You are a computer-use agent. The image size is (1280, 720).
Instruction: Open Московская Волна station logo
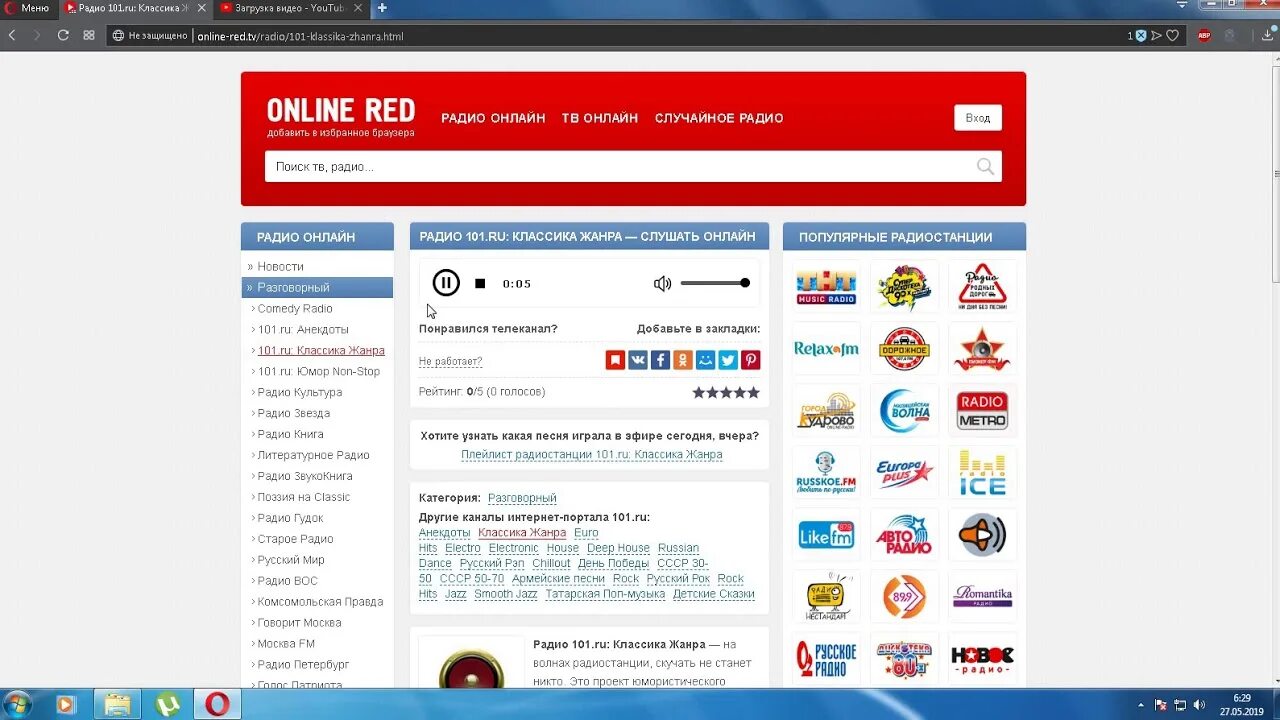[x=904, y=411]
